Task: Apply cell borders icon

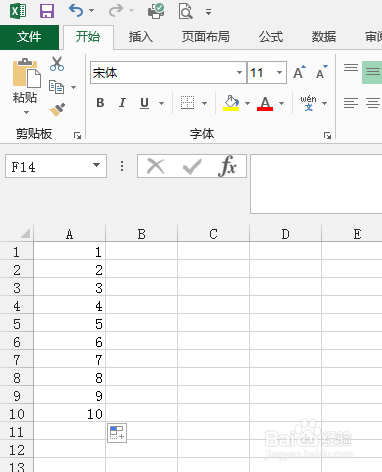Action: pos(187,103)
